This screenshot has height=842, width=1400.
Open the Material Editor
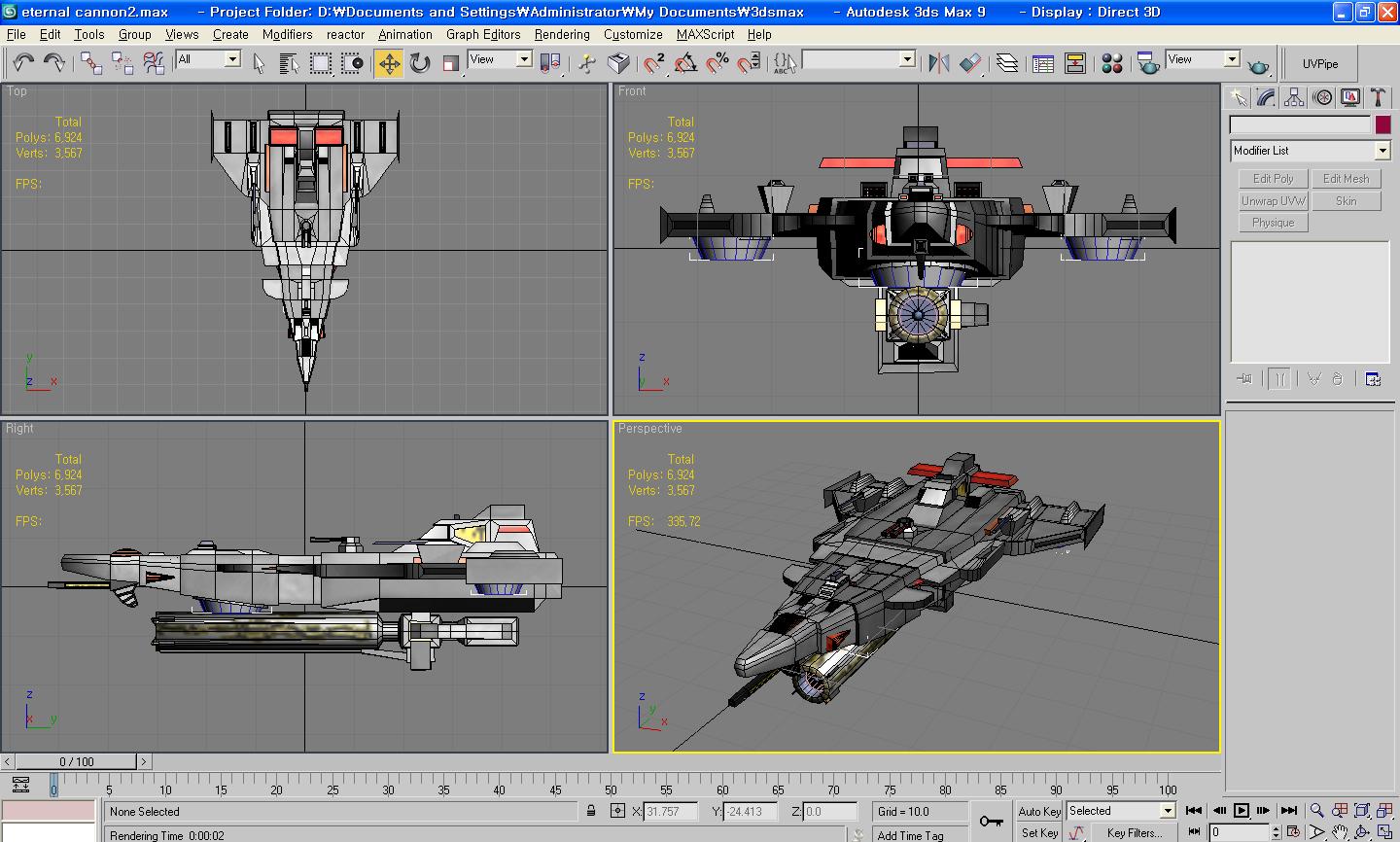[1112, 63]
